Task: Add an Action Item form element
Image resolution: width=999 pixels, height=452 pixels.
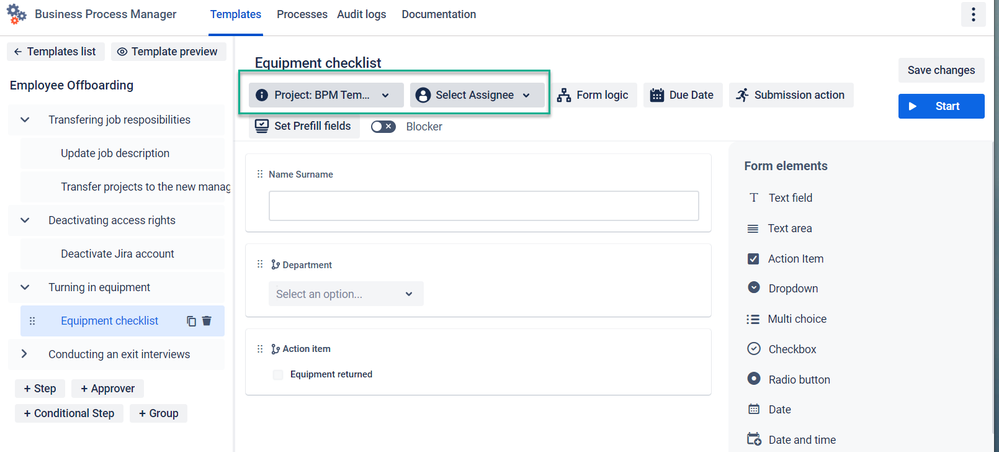Action: pyautogui.click(x=785, y=259)
